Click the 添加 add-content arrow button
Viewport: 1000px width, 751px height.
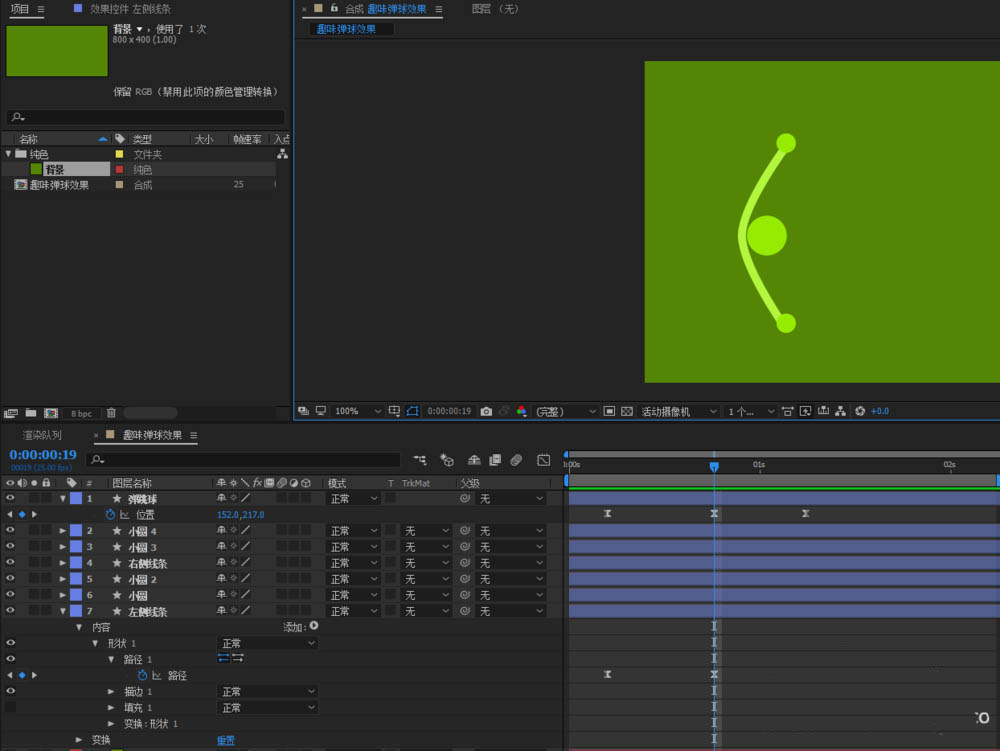pos(313,626)
